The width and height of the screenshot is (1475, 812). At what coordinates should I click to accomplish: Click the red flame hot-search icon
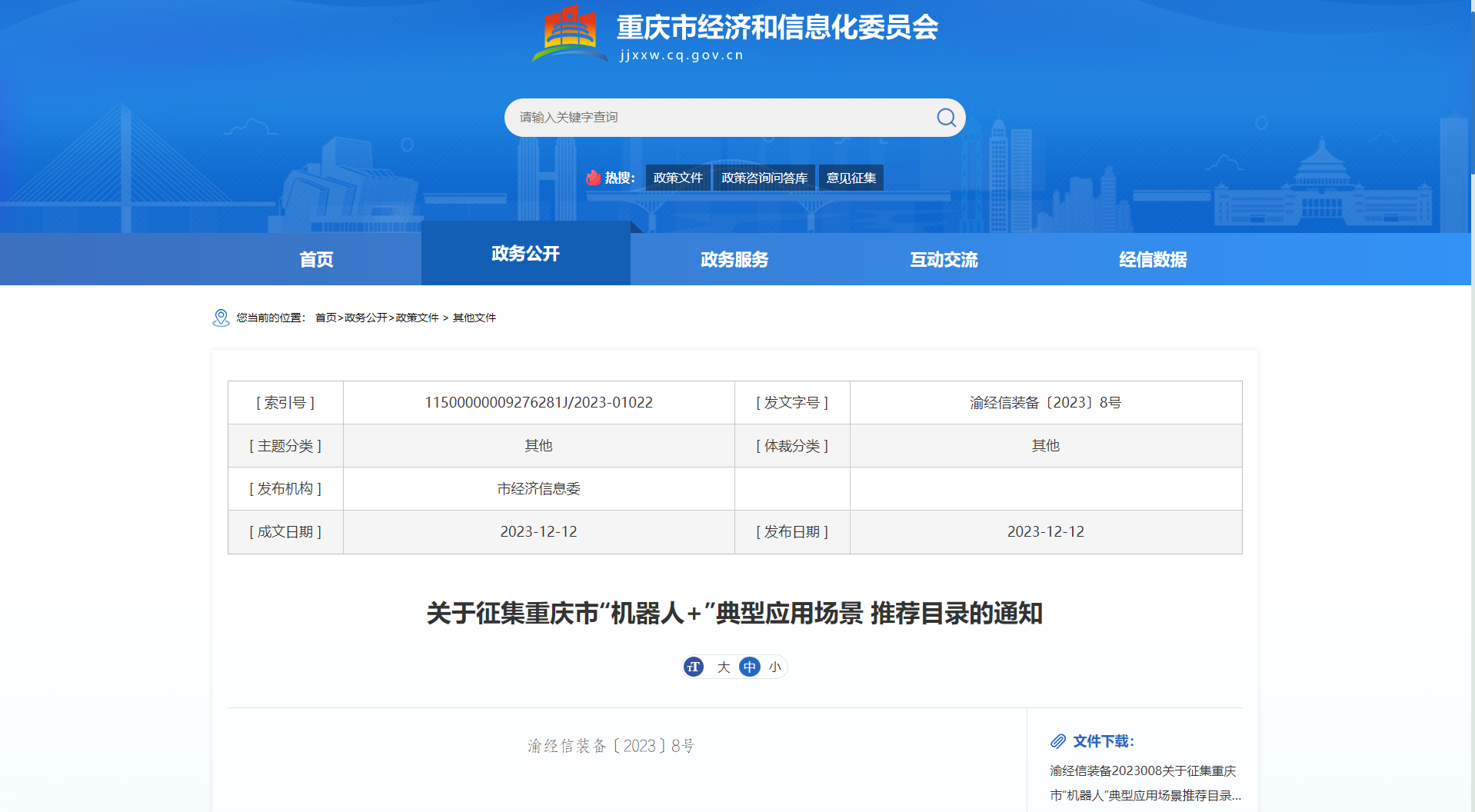[x=593, y=178]
